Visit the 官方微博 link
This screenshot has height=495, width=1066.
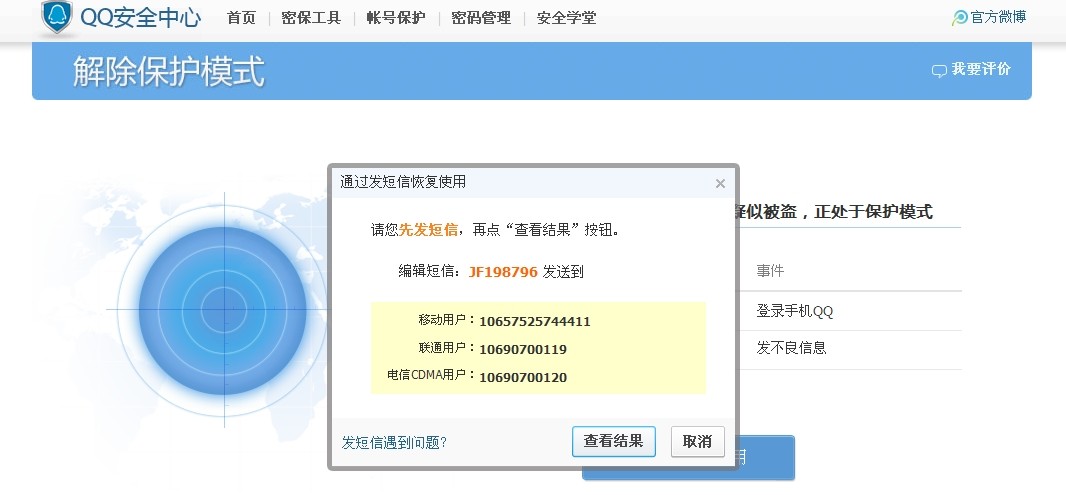point(998,18)
